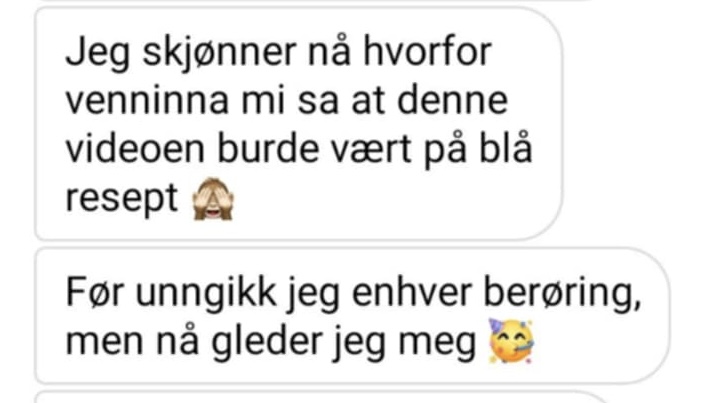701x403 pixels.
Task: Click the word "hvorfor" in first message
Action: (x=427, y=52)
